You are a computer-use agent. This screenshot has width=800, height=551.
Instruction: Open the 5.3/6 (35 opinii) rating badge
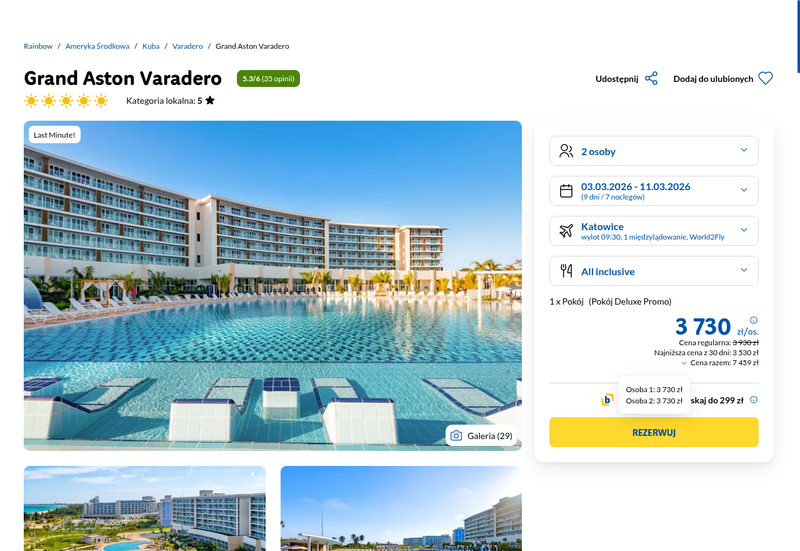coord(268,79)
